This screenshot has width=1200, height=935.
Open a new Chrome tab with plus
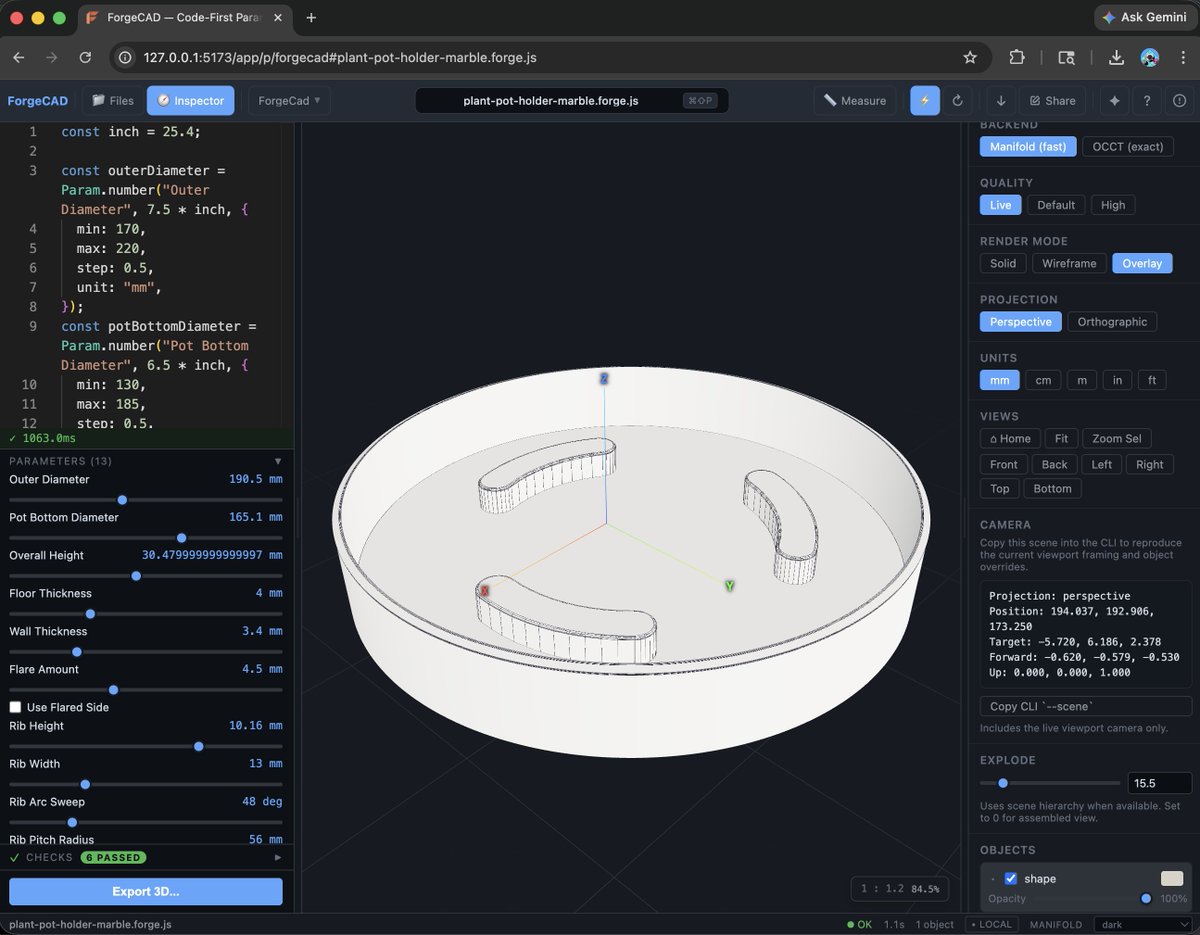pyautogui.click(x=311, y=18)
